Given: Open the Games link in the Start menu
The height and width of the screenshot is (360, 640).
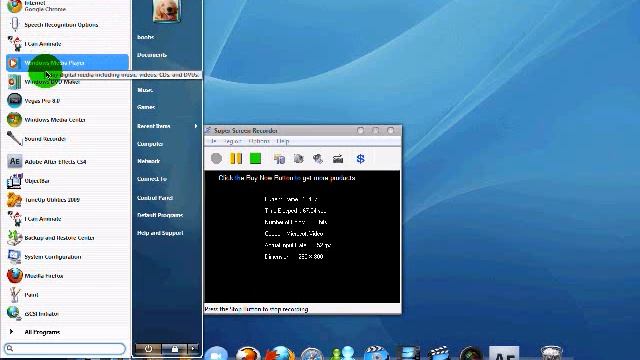Looking at the screenshot, I should point(146,107).
